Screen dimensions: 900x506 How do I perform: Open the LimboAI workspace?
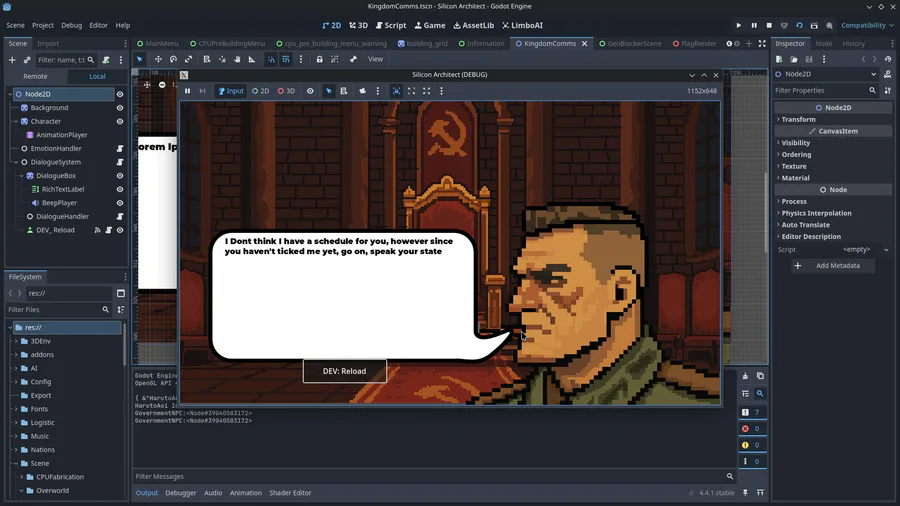tap(522, 25)
